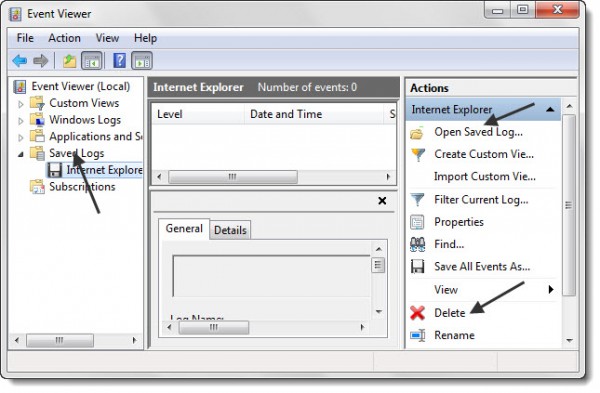Click the red X Delete icon
Screen dimensions: 600x393
[x=417, y=313]
